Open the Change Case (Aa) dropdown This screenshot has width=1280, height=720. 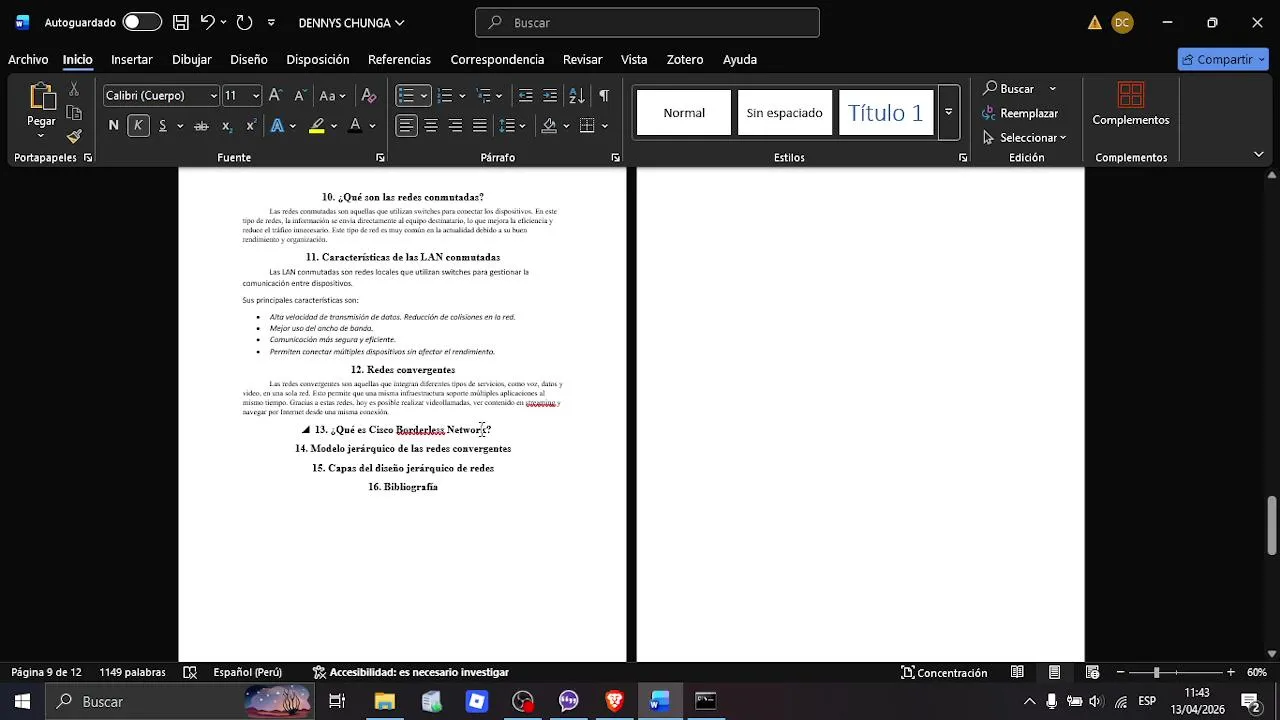[332, 95]
